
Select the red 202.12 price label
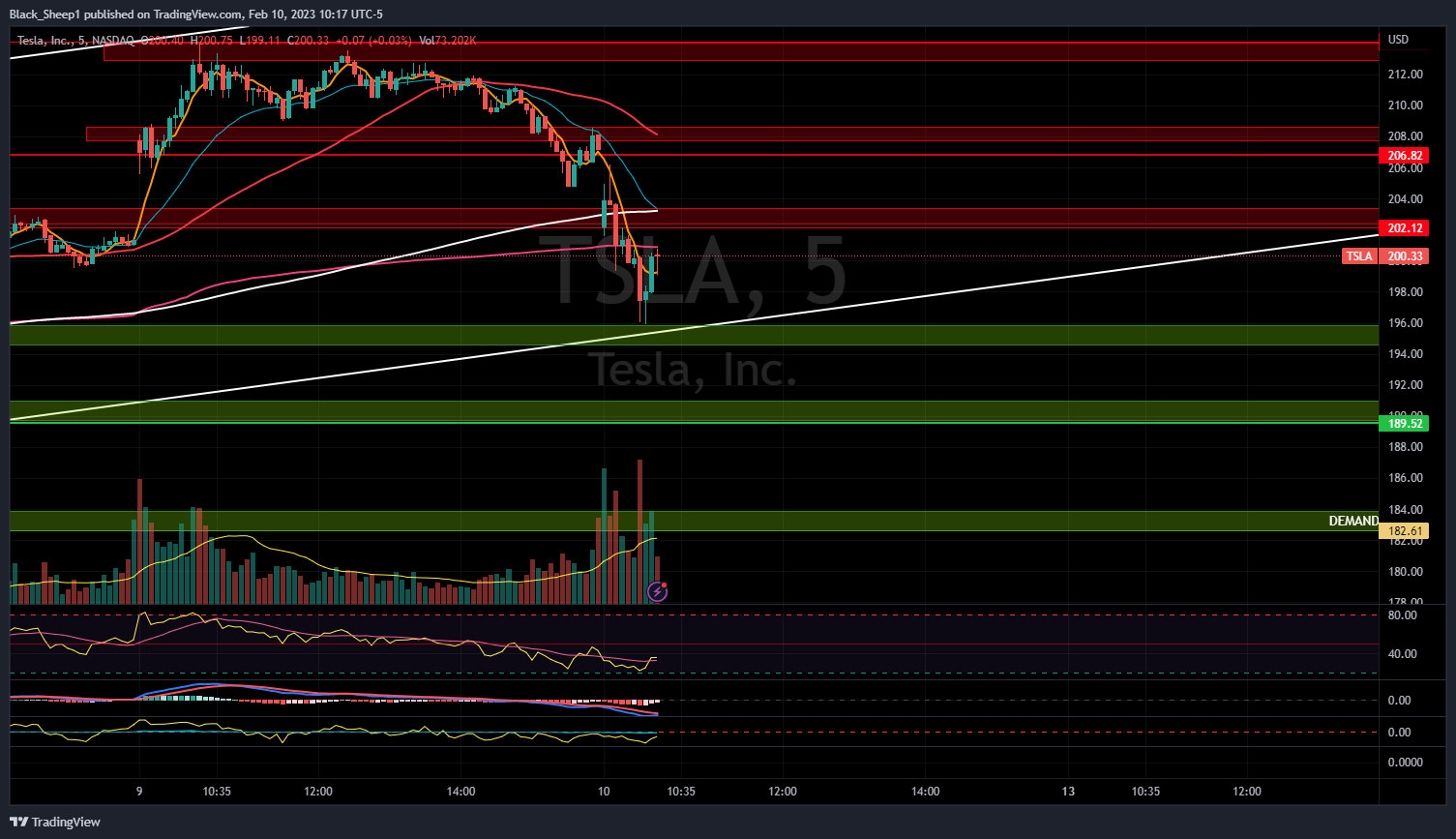click(x=1405, y=228)
